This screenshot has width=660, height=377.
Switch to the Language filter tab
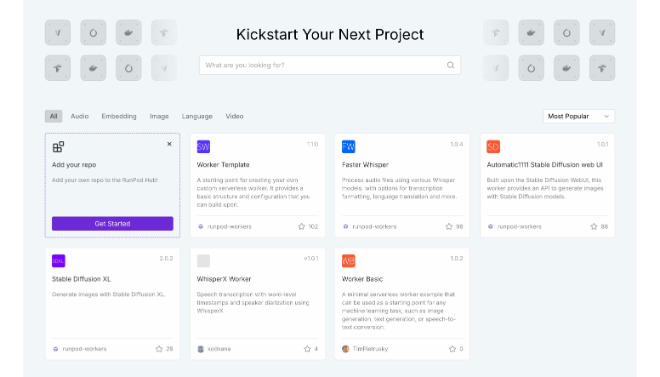pyautogui.click(x=197, y=116)
